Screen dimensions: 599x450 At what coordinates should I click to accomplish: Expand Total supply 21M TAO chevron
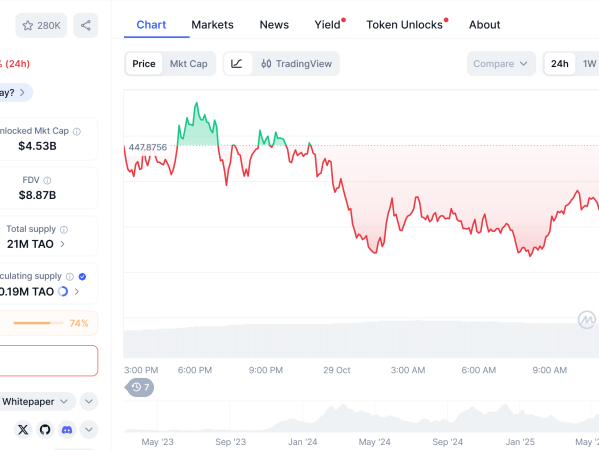63,244
